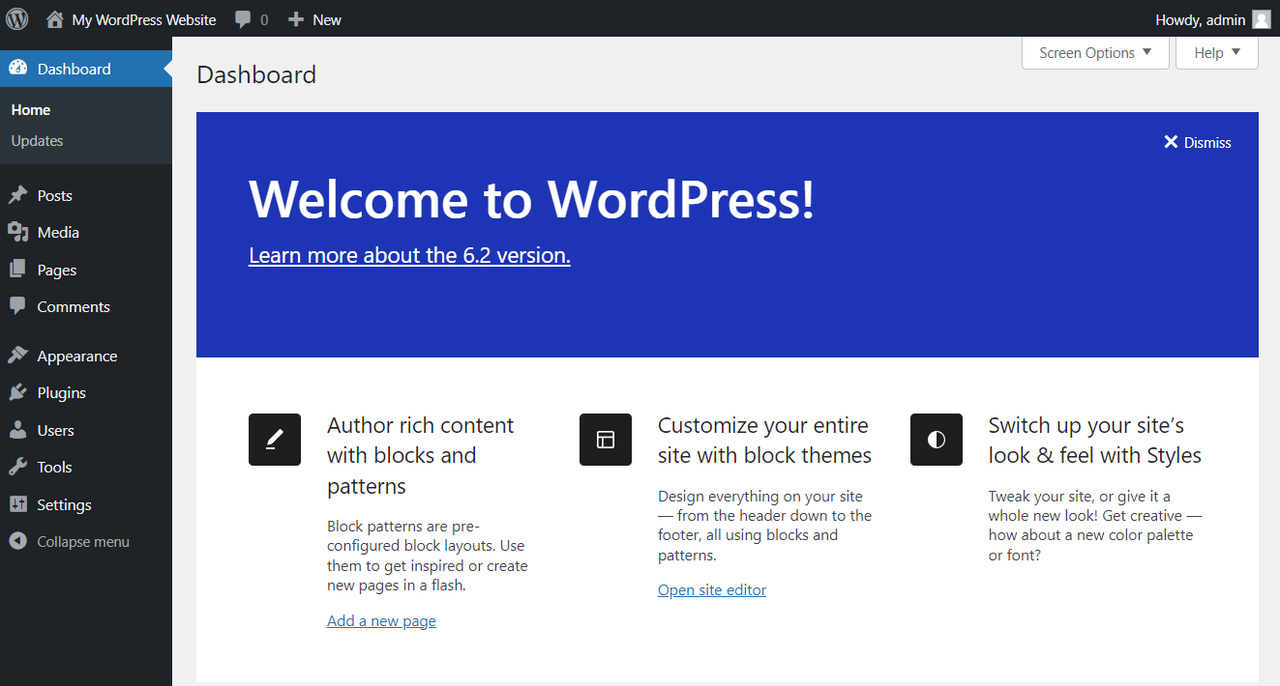Click the admin avatar thumbnail
The height and width of the screenshot is (686, 1280).
pos(1264,18)
